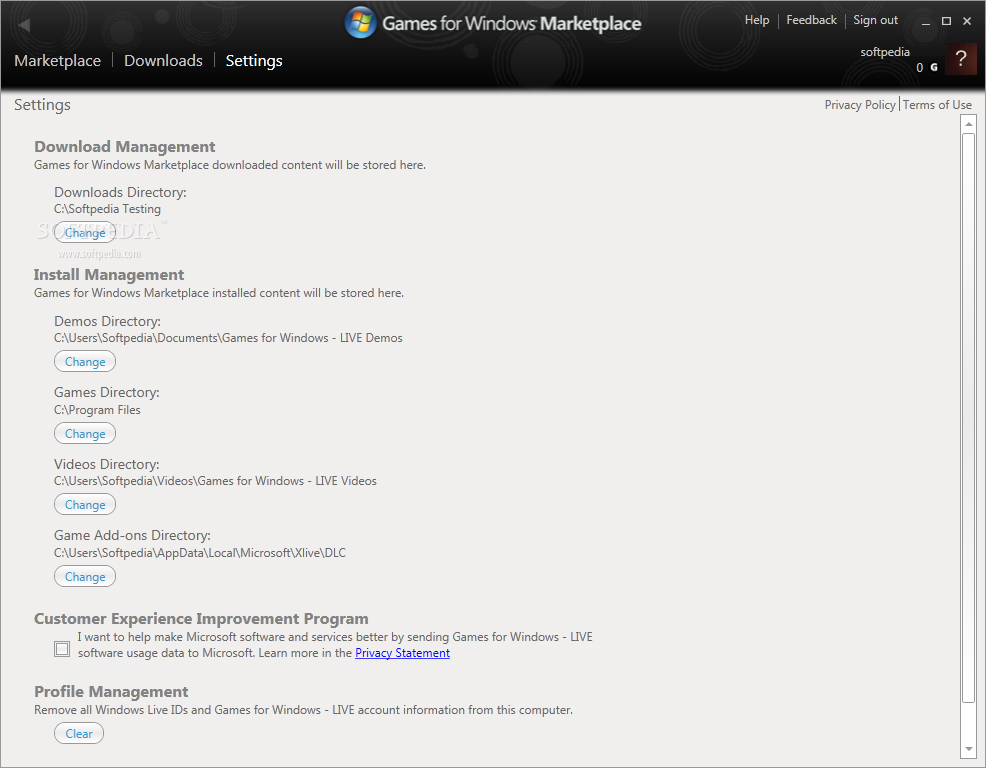The height and width of the screenshot is (768, 986).
Task: Click the Profile Management heading
Action: coord(111,692)
